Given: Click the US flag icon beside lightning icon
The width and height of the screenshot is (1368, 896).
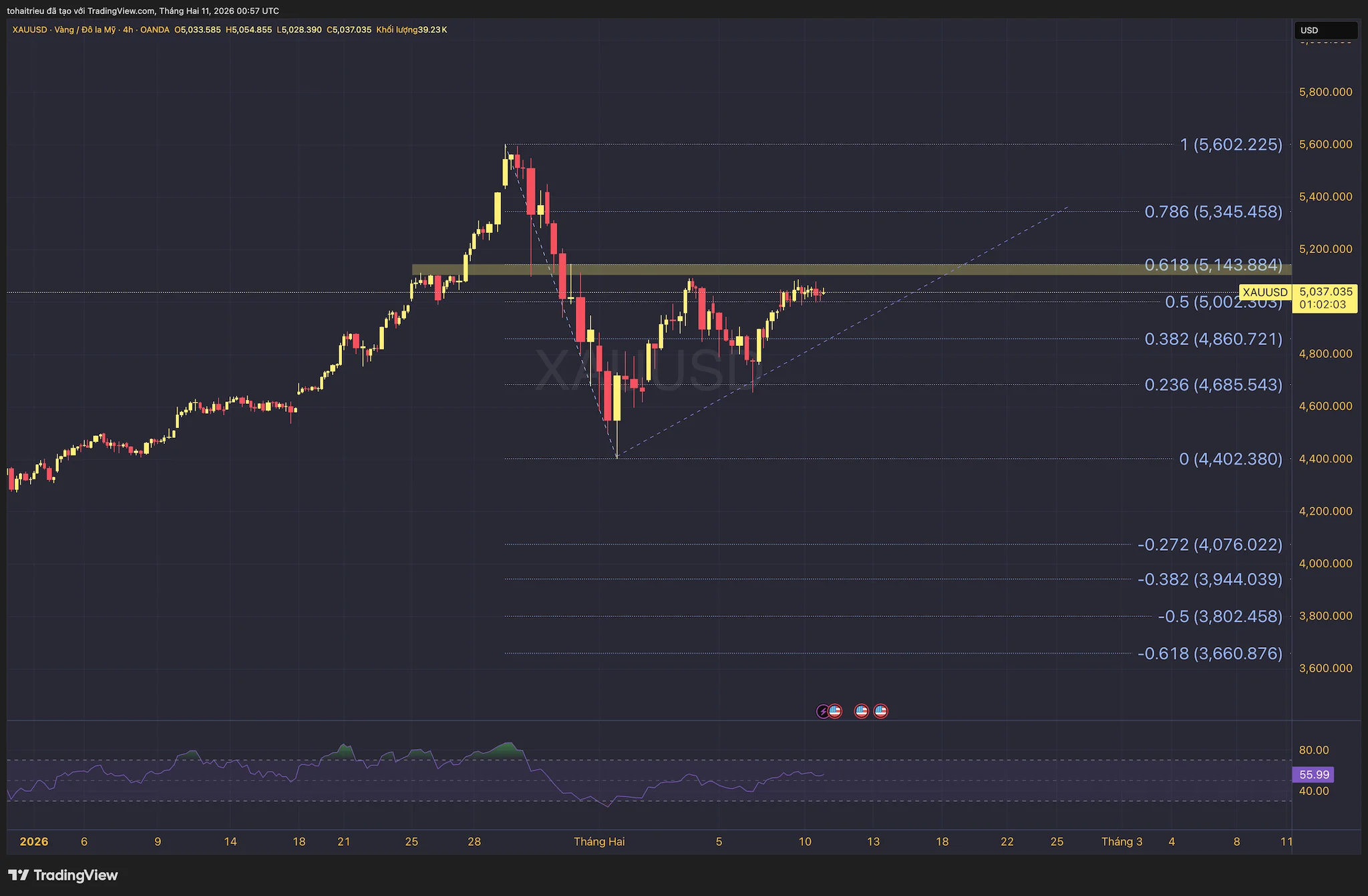Looking at the screenshot, I should [835, 711].
